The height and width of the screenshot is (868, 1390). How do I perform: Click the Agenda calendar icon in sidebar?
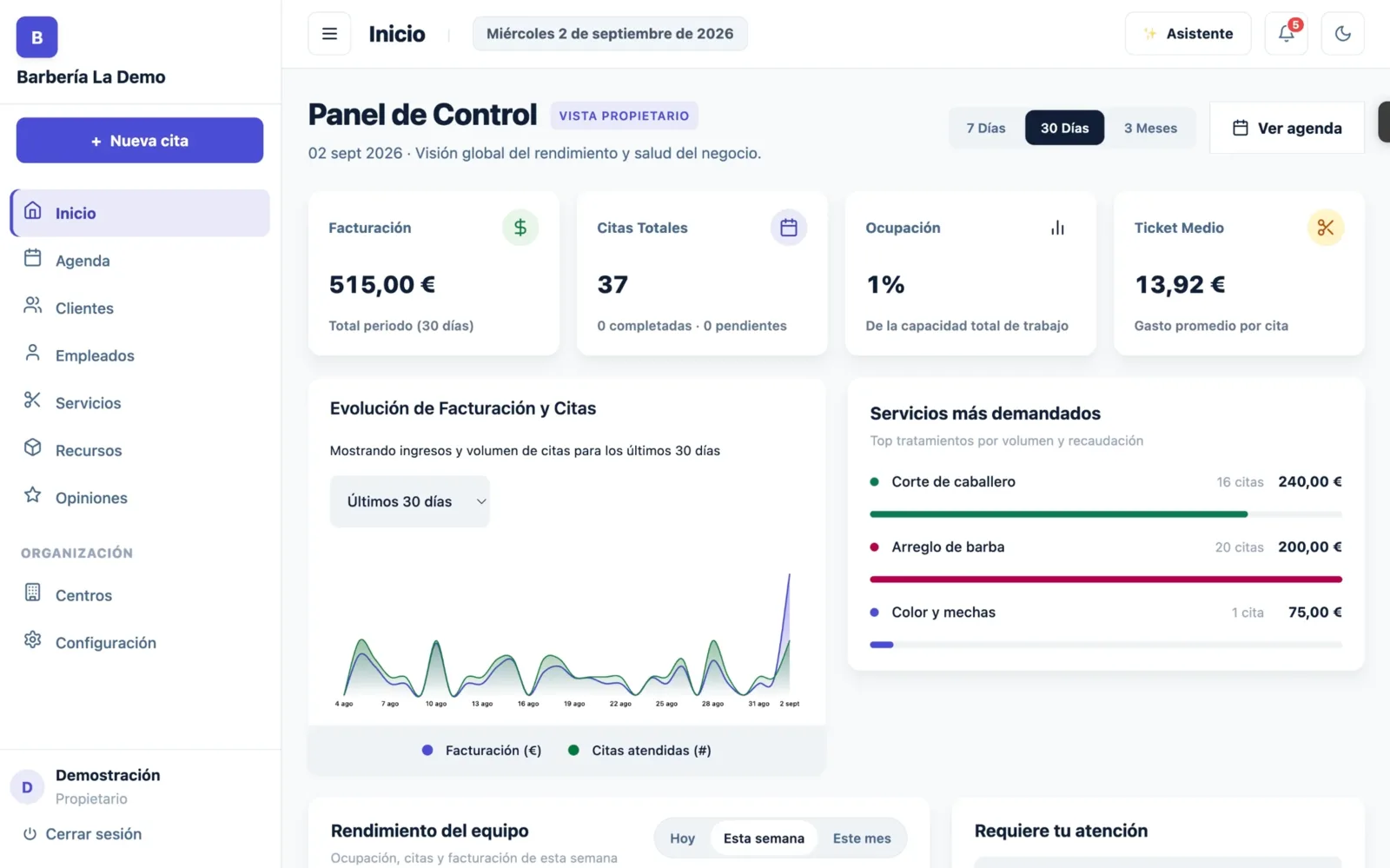point(33,258)
